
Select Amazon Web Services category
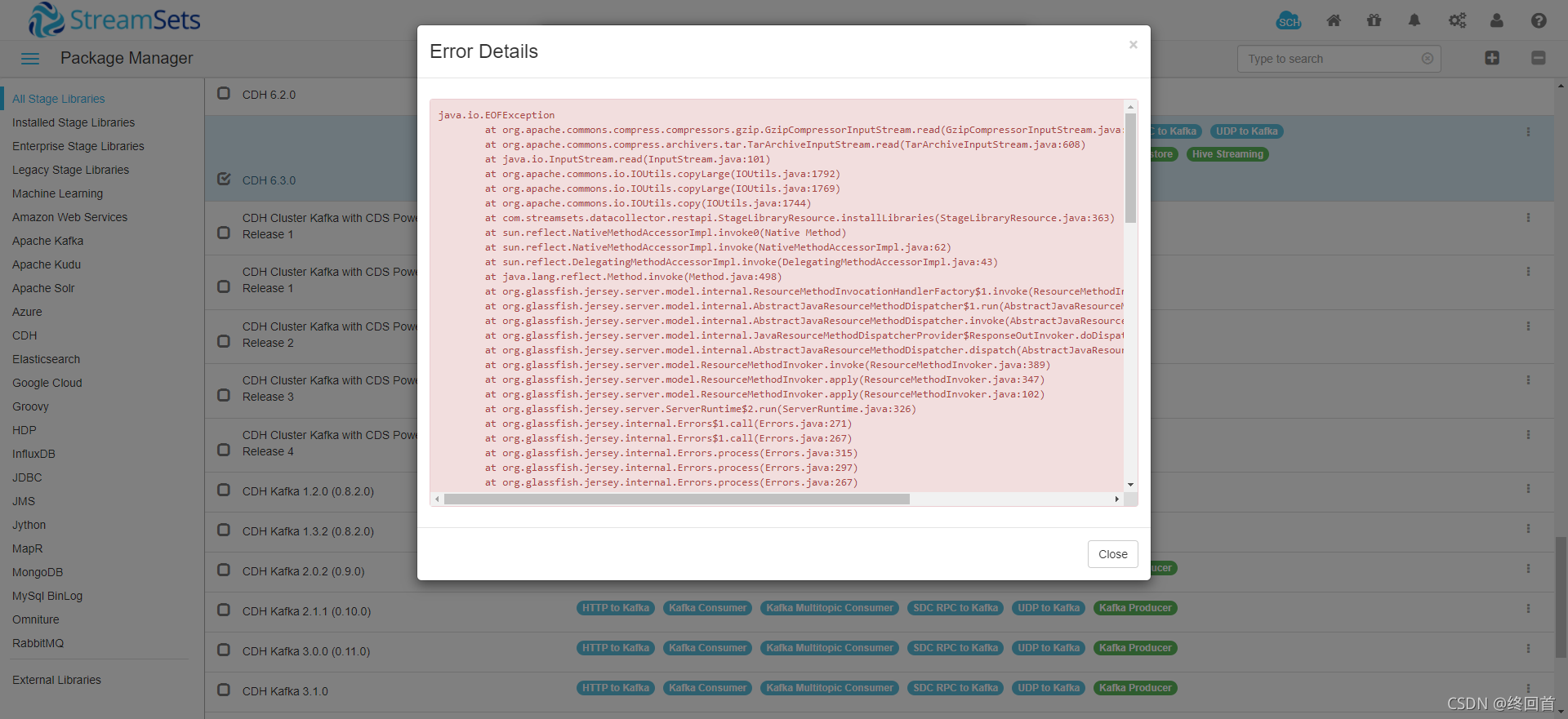(70, 217)
